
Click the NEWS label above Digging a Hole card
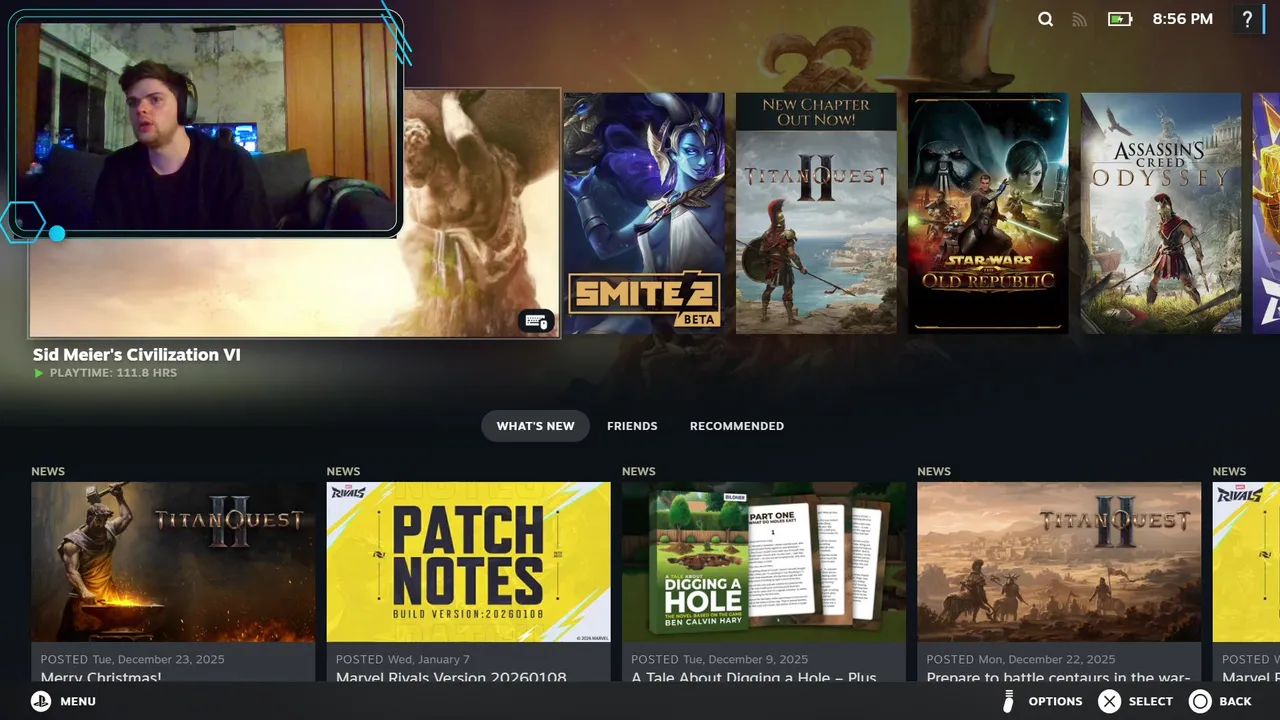point(638,471)
